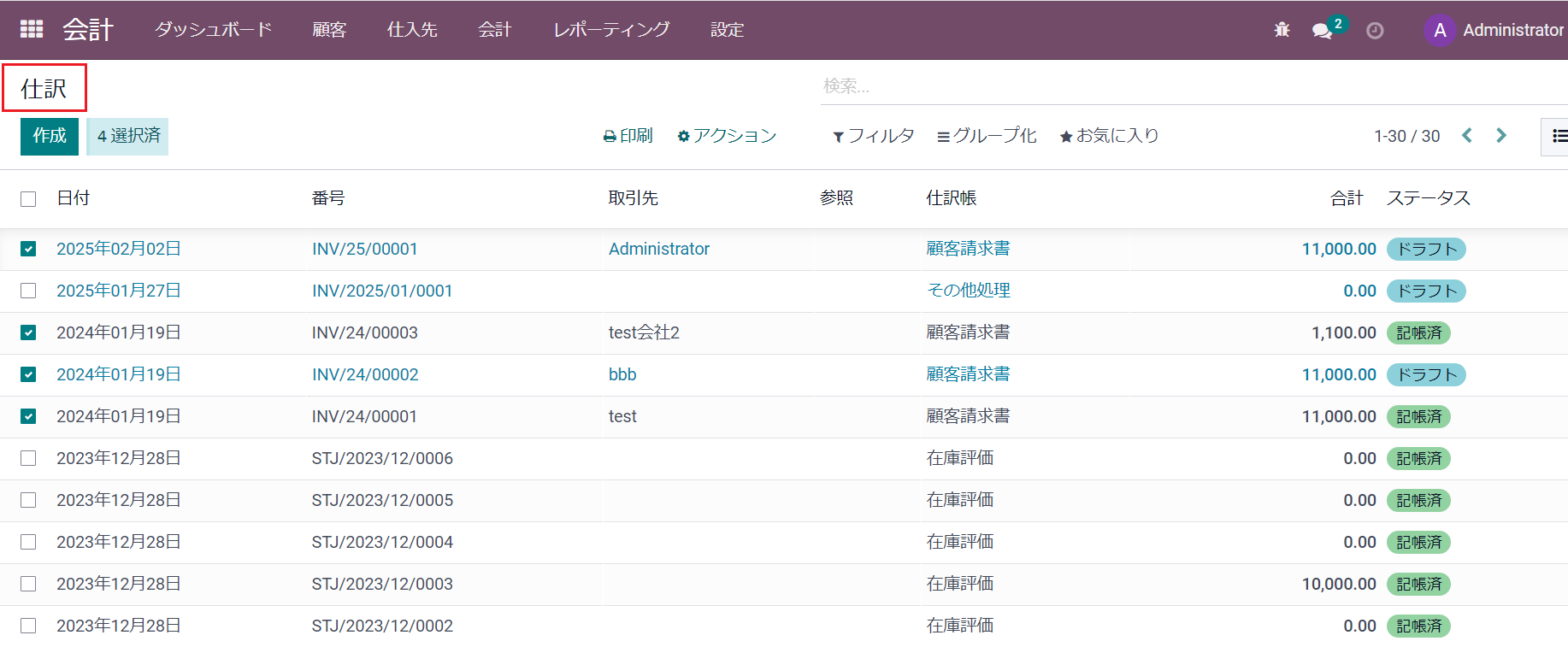Click the 検索 search field
The width and height of the screenshot is (1568, 647).
click(1188, 85)
